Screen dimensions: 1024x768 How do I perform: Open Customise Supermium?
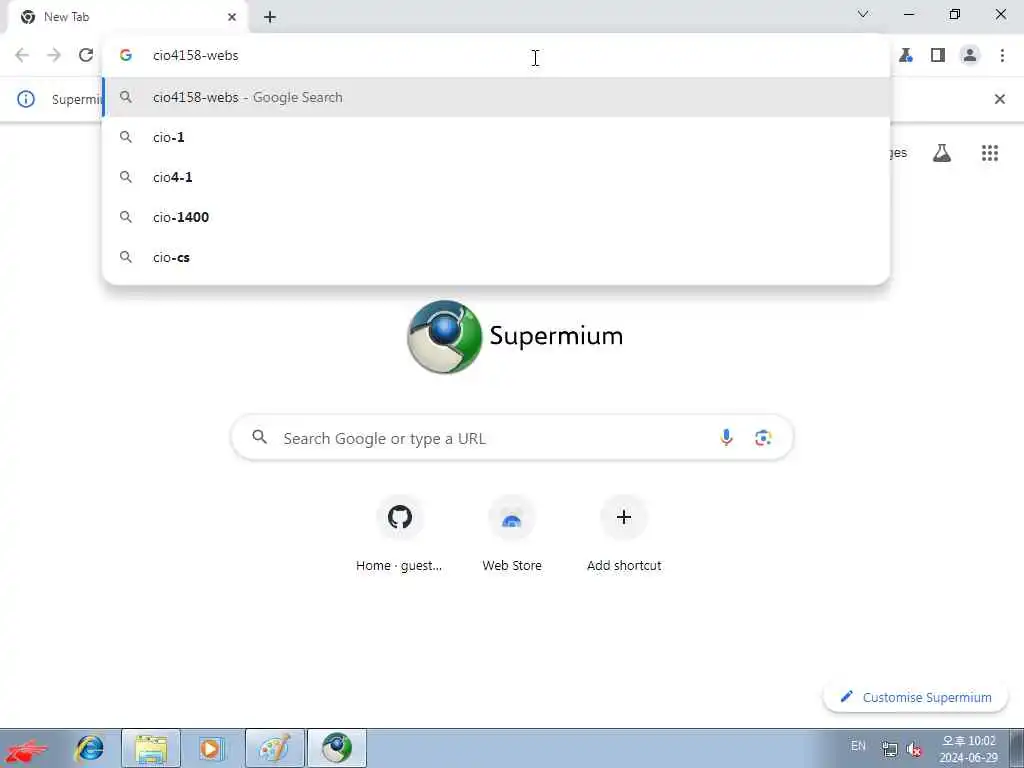click(916, 697)
